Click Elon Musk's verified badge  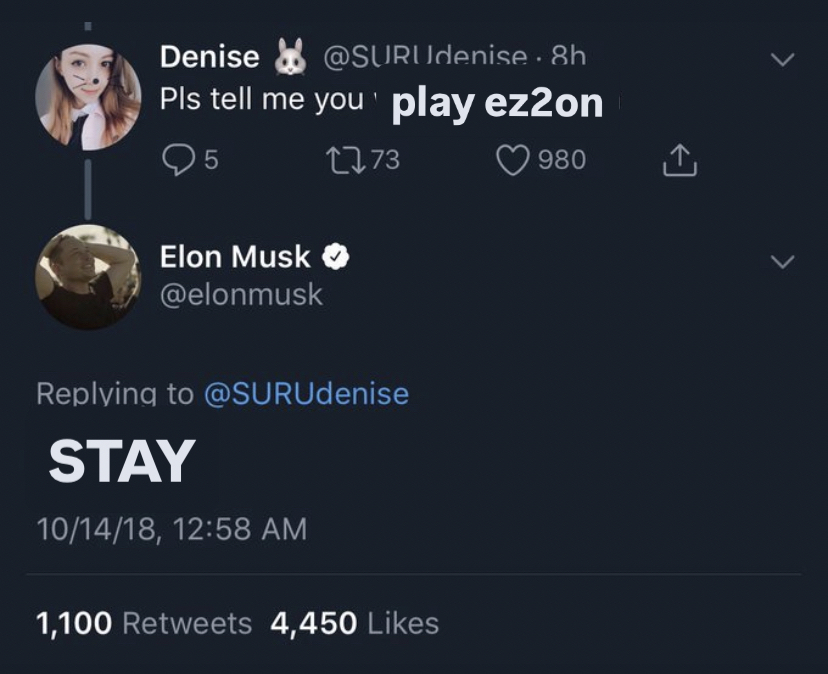pyautogui.click(x=334, y=258)
